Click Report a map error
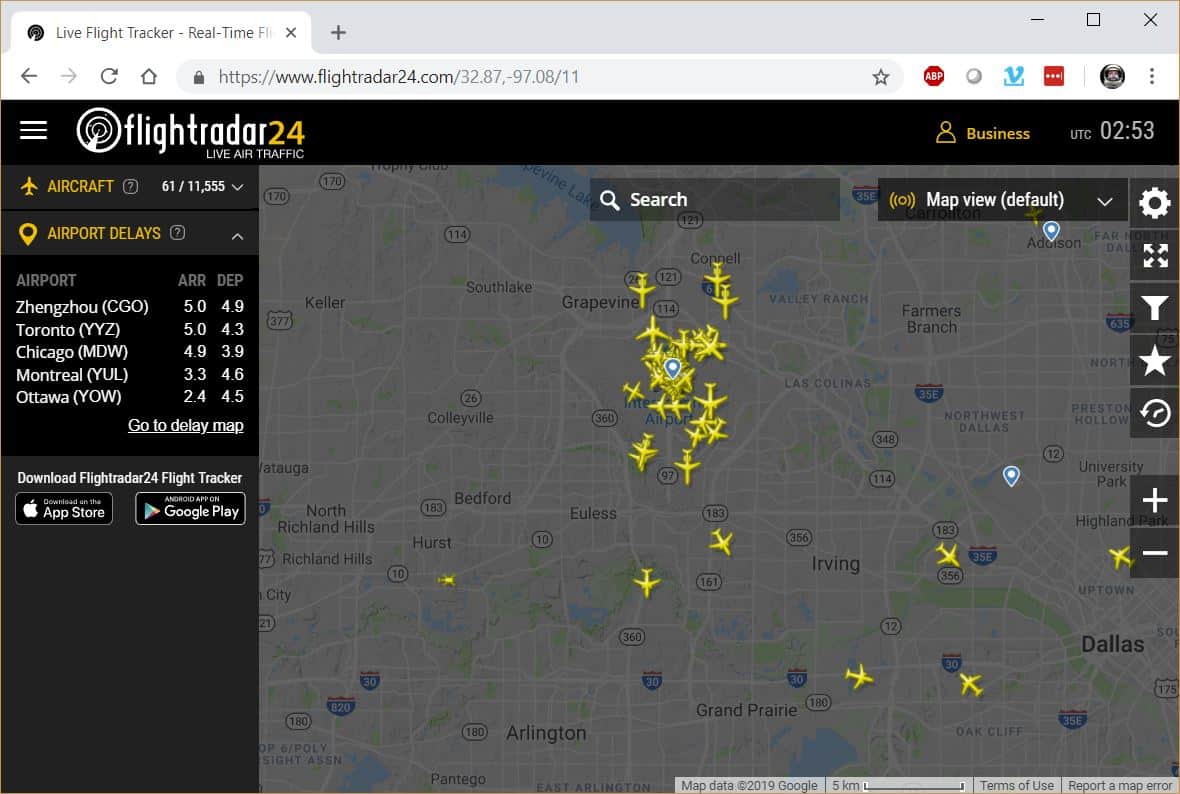The height and width of the screenshot is (794, 1180). [1120, 786]
